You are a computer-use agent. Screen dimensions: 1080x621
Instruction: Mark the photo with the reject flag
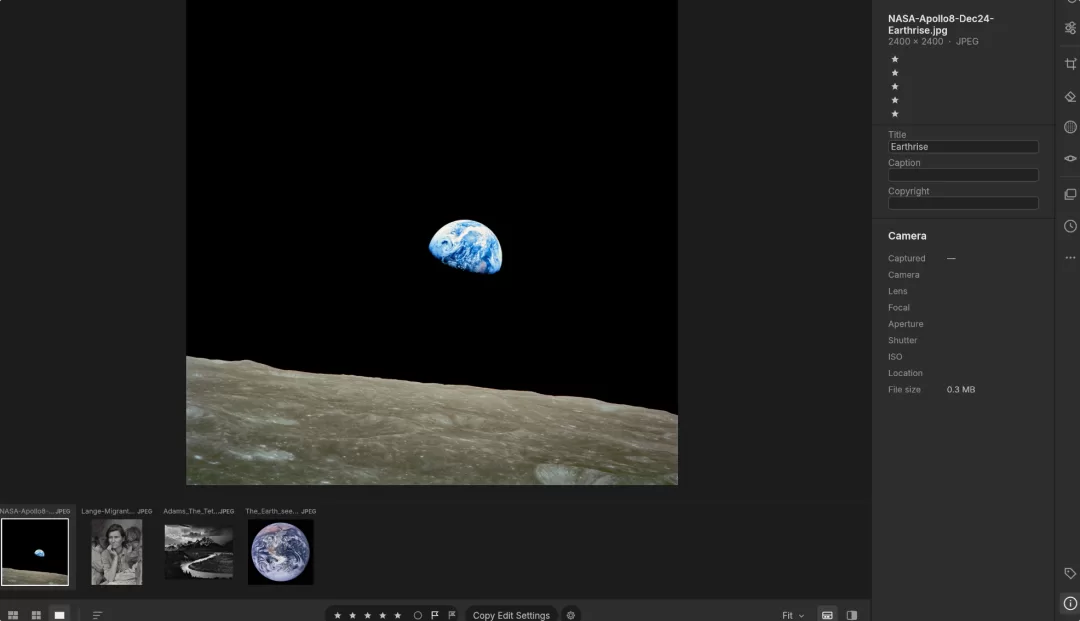452,615
